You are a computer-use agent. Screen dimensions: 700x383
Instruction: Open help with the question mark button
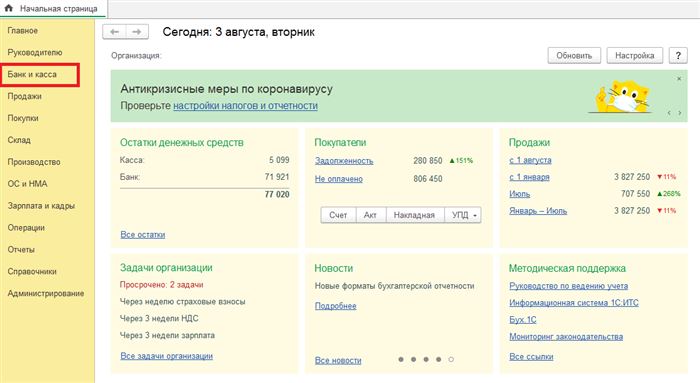[x=678, y=55]
